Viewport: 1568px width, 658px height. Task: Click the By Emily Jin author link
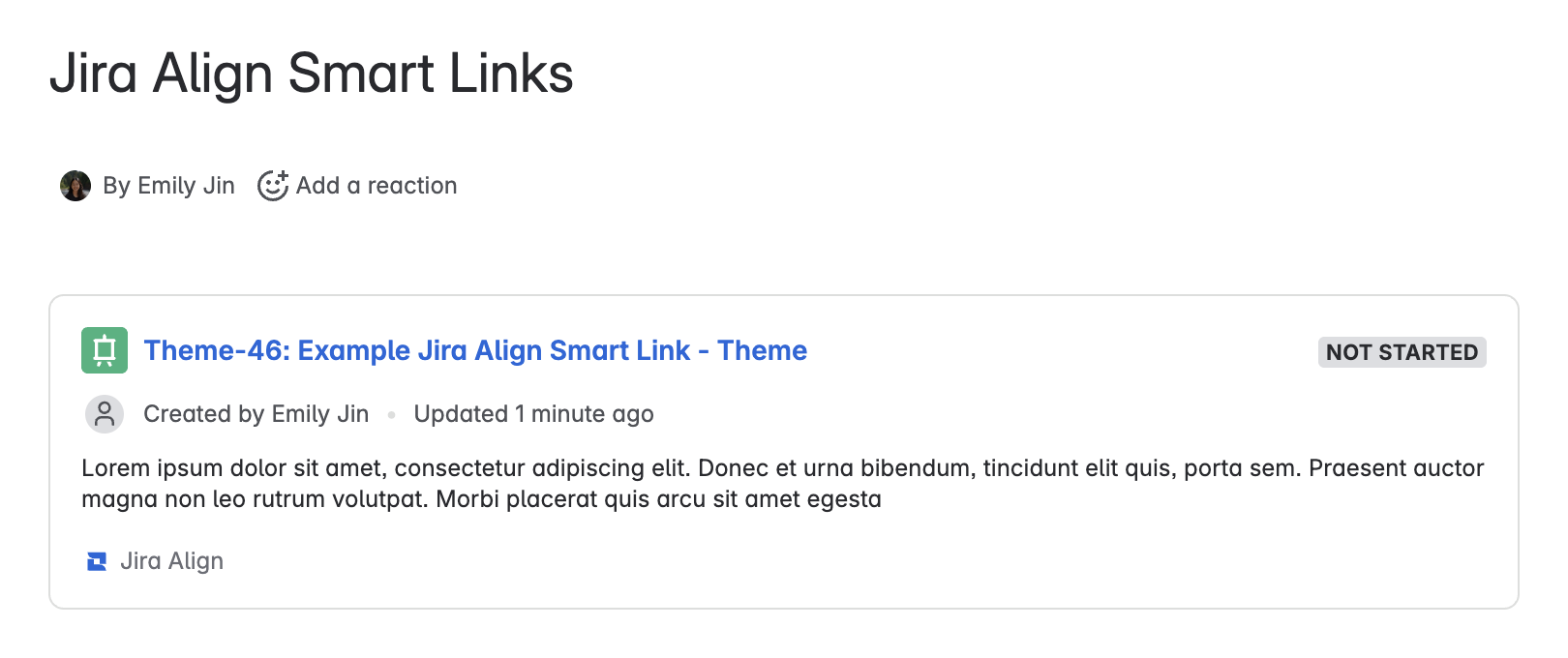[x=167, y=184]
